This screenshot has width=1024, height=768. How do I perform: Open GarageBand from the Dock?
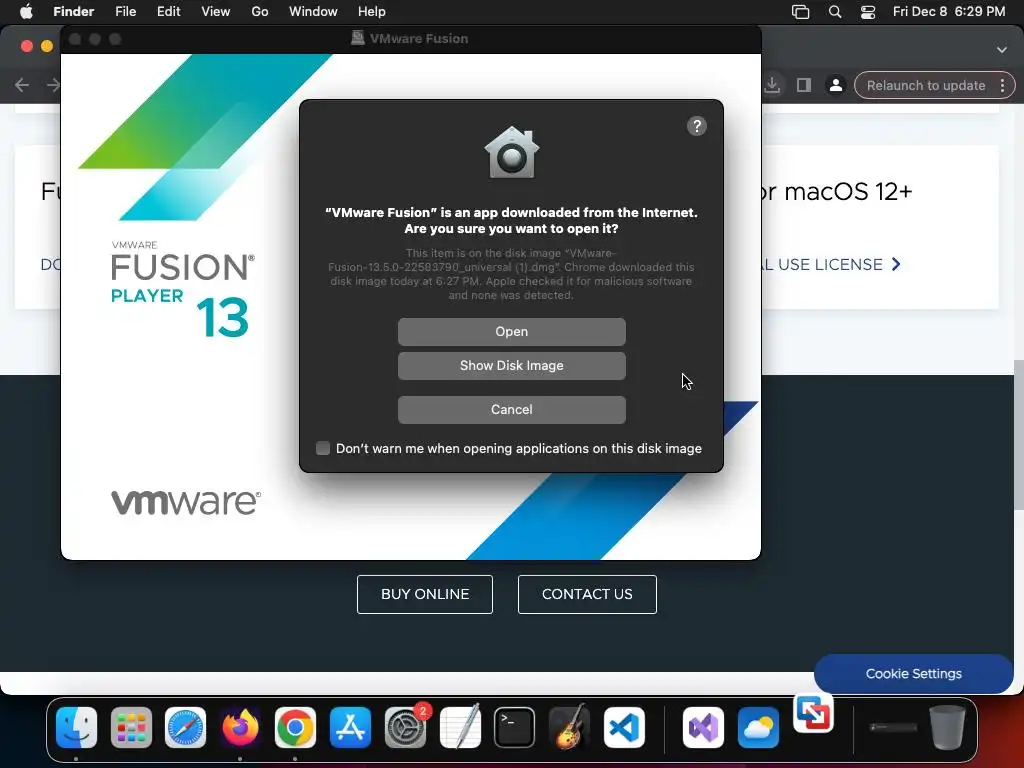tap(569, 728)
